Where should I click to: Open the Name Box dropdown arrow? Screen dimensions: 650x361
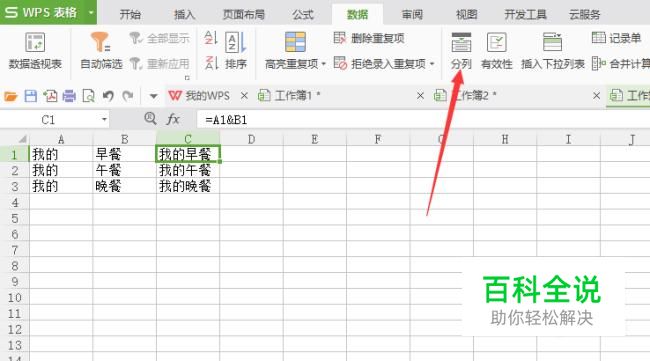pyautogui.click(x=104, y=120)
